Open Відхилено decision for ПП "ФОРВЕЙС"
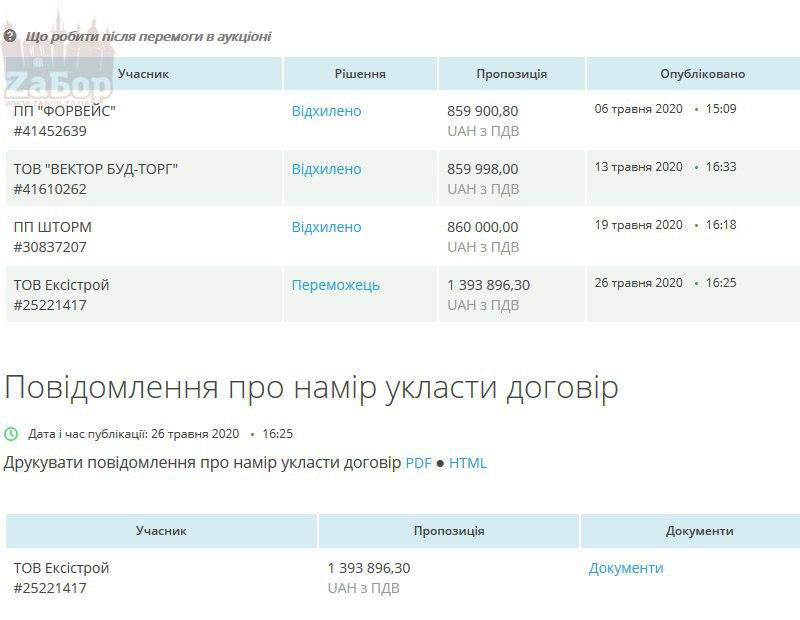This screenshot has width=800, height=620. 326,111
